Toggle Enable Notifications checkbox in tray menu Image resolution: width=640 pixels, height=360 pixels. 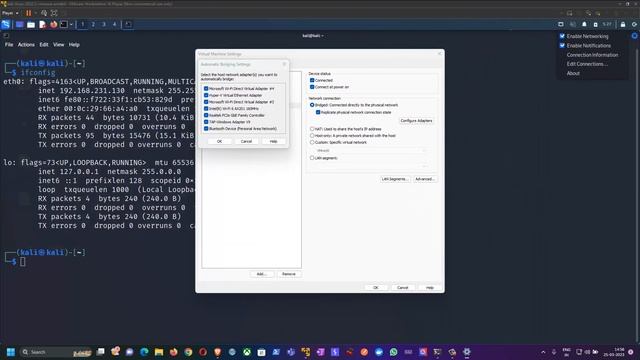[x=562, y=45]
